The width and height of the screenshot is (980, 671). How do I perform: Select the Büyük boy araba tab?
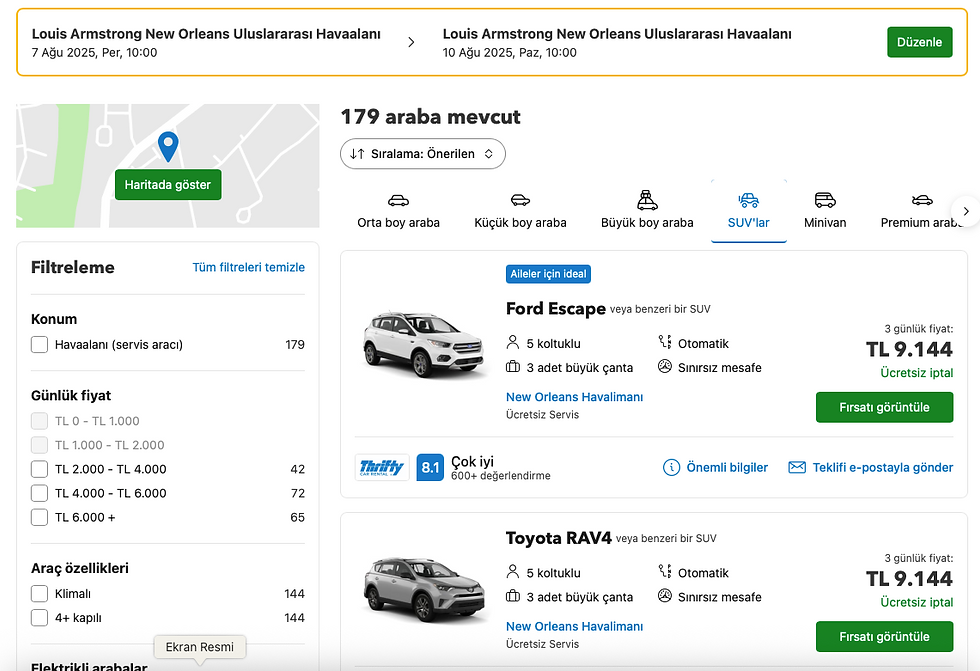coord(648,211)
